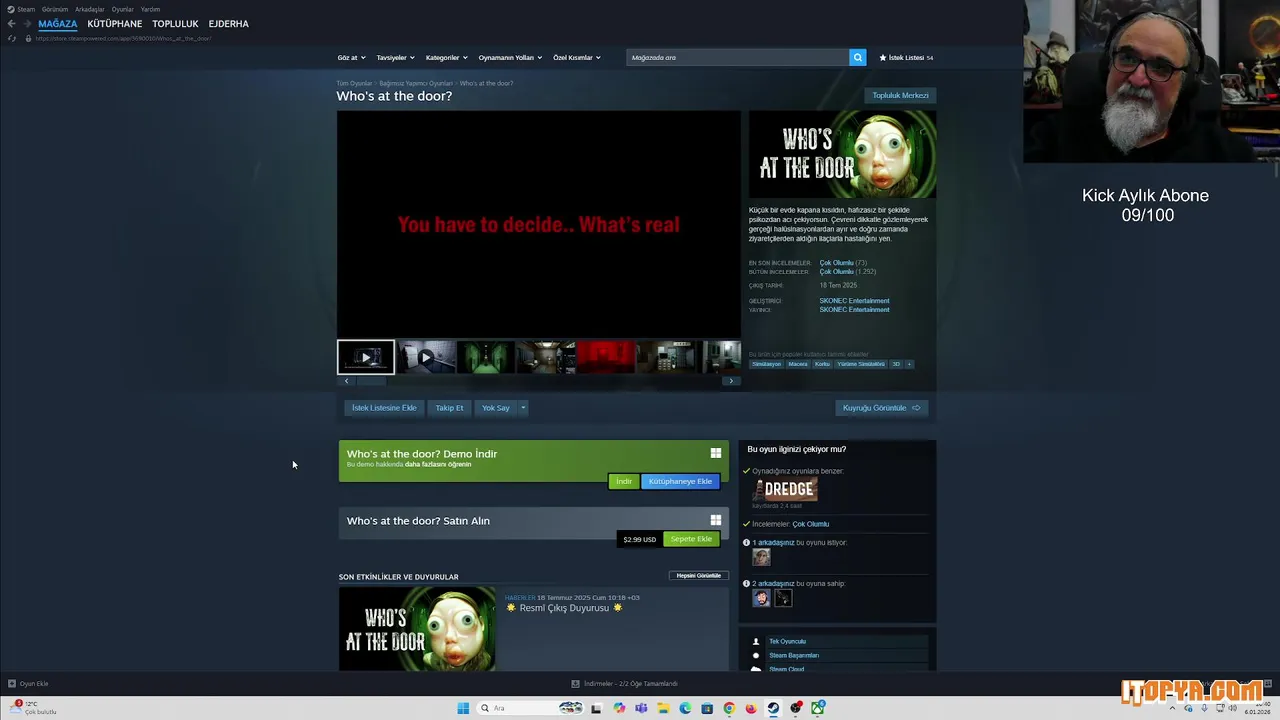Launch Copilot from the taskbar
This screenshot has height=720, width=1280.
[619, 708]
